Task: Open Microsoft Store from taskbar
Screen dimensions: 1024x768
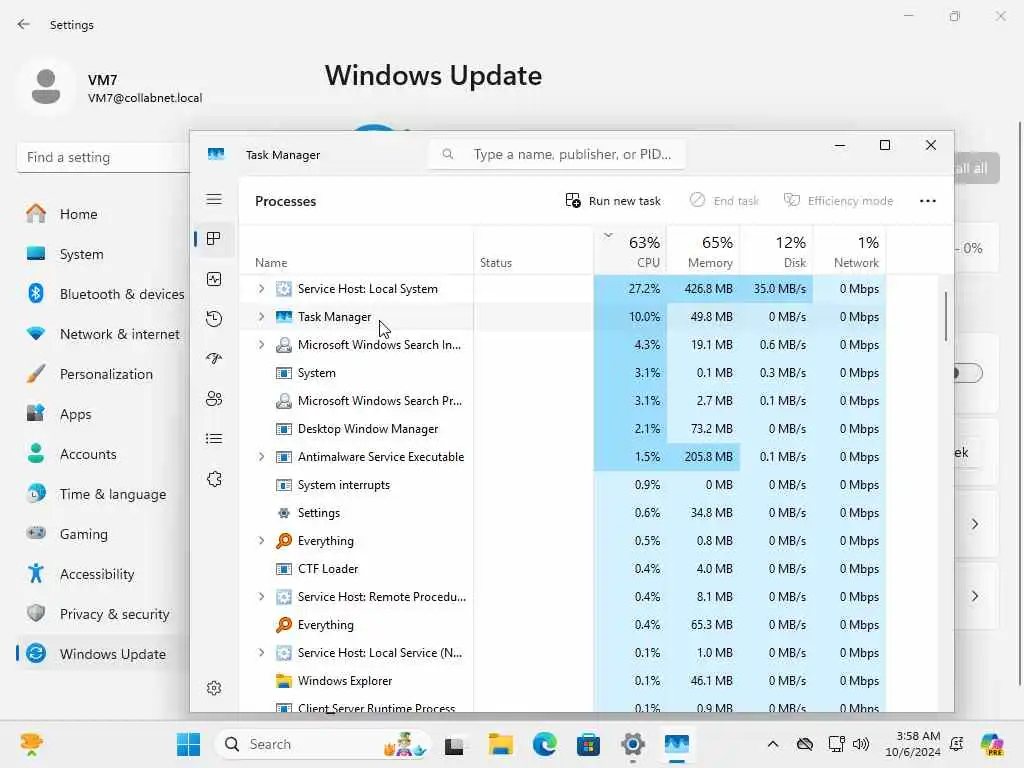Action: 588,744
